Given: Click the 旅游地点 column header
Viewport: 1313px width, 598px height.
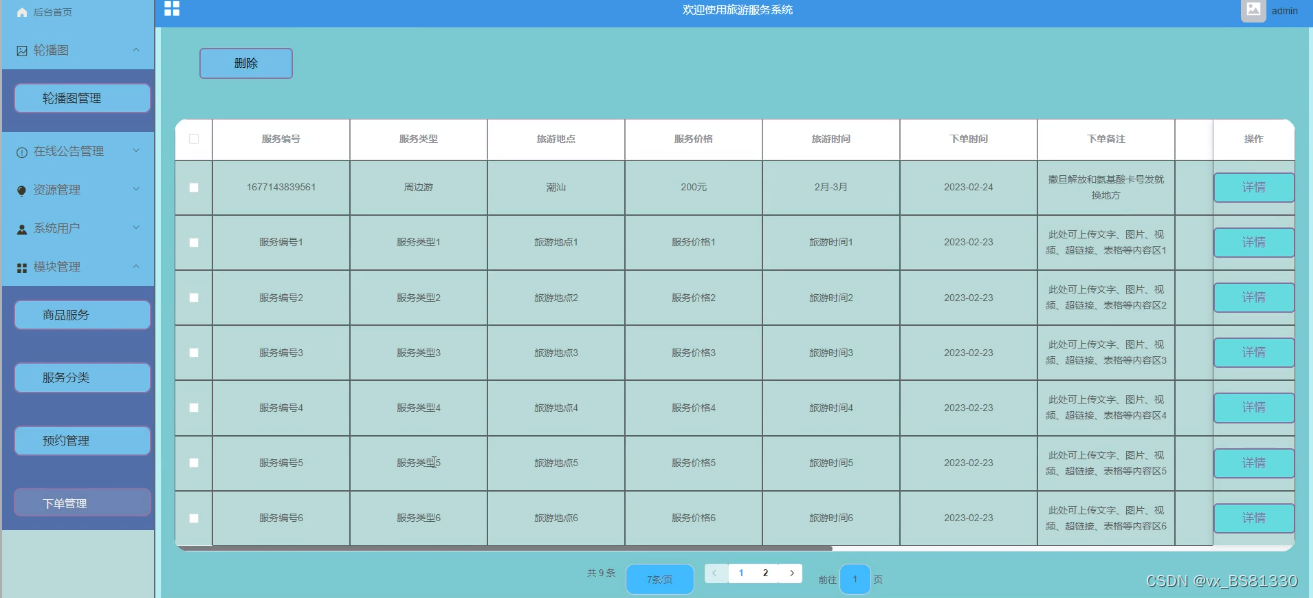Looking at the screenshot, I should [556, 139].
